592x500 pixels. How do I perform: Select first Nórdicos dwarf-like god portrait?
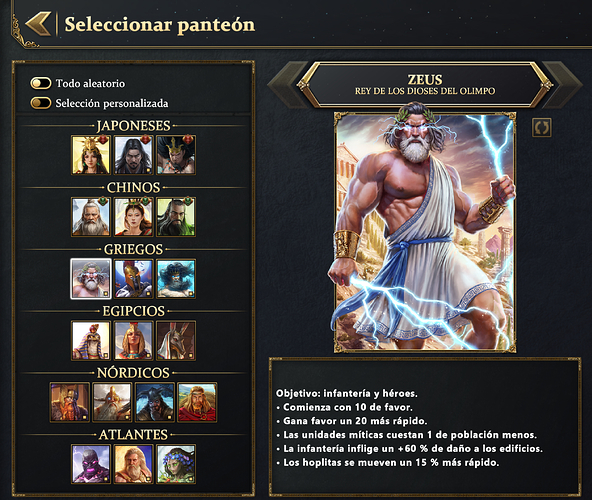point(70,402)
